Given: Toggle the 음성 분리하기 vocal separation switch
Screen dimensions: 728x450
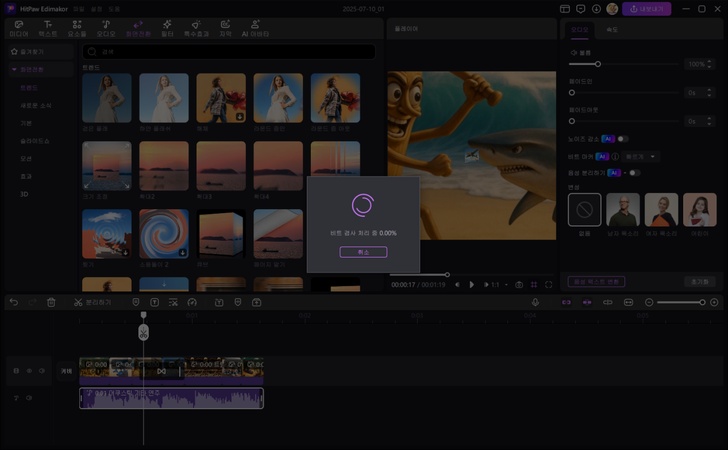Looking at the screenshot, I should 634,173.
